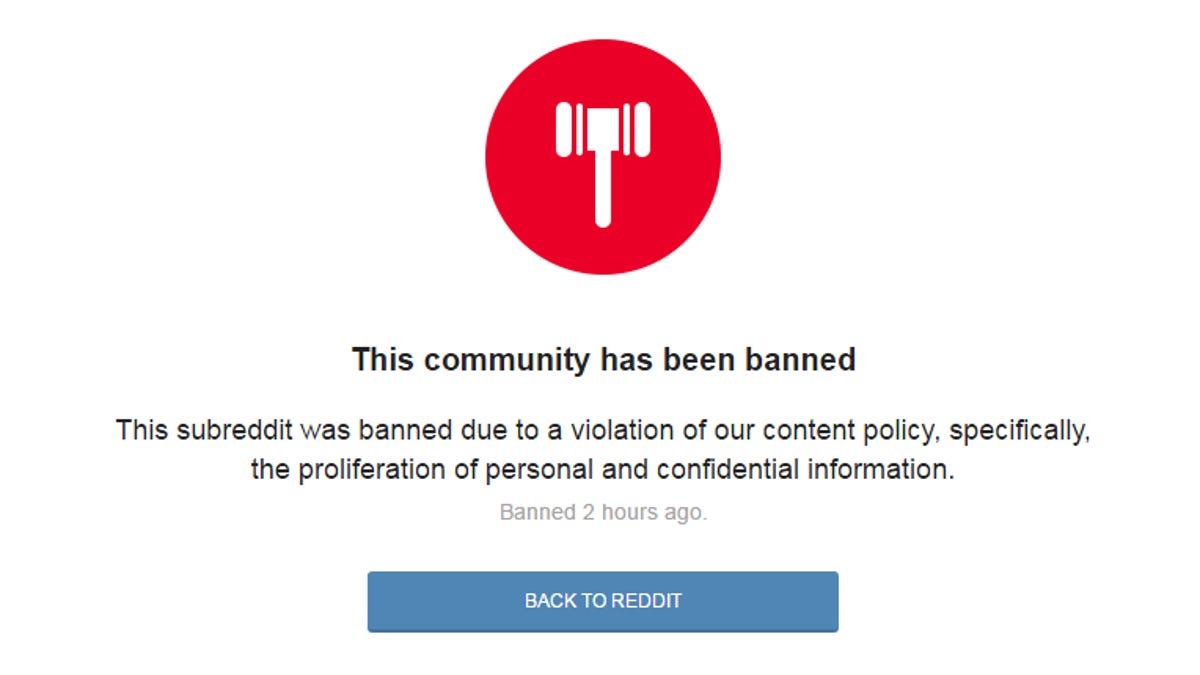
Task: Click the word 'REDDIT' on the blue button
Action: click(x=646, y=602)
